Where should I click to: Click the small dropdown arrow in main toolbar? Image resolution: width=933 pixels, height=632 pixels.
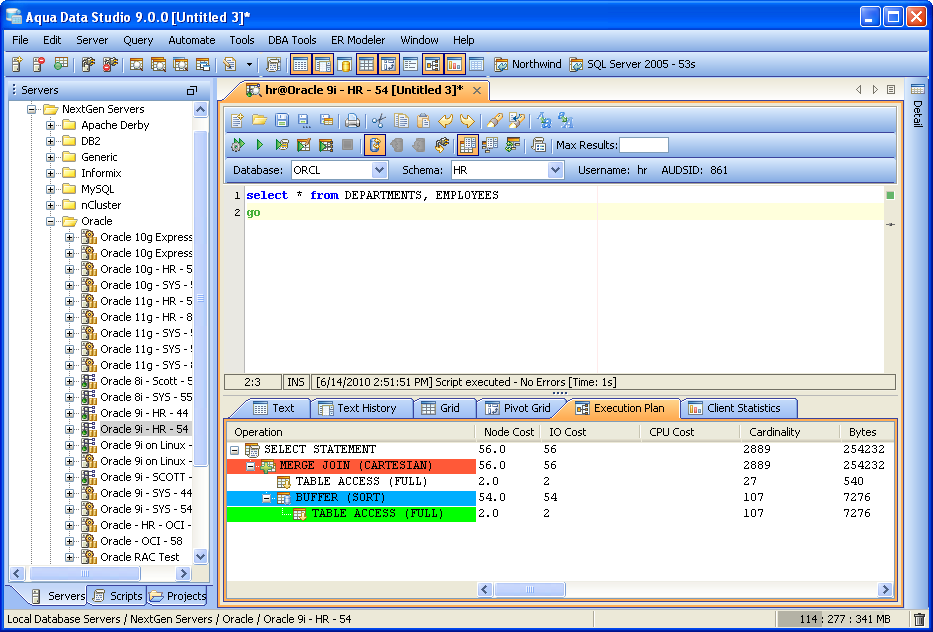point(249,64)
